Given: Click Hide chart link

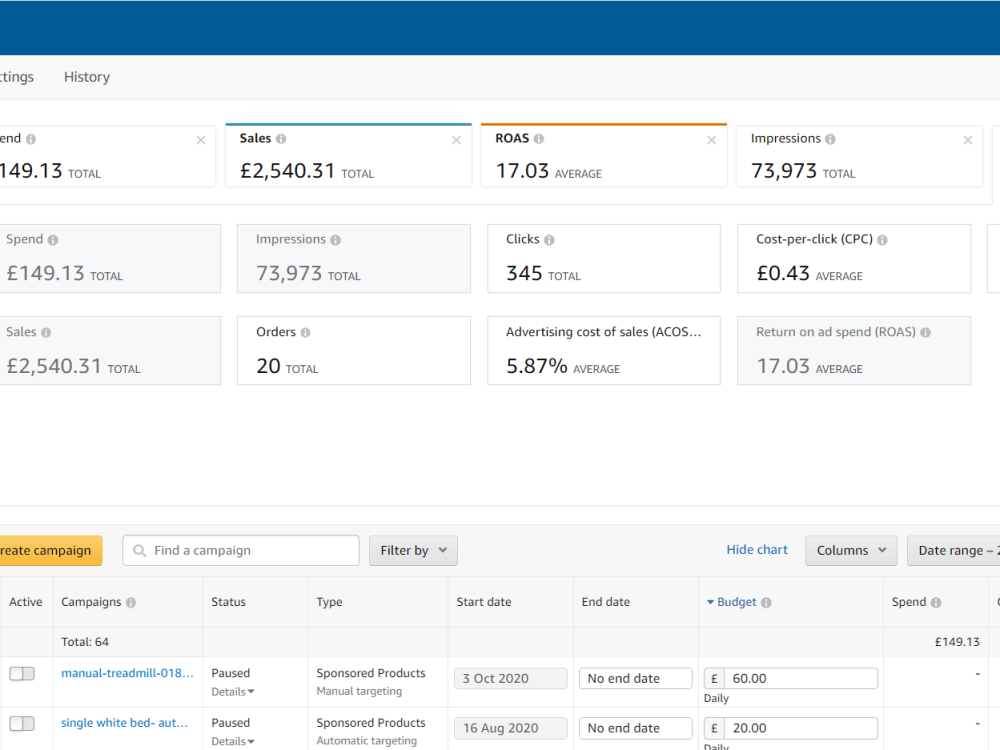Looking at the screenshot, I should (x=757, y=550).
